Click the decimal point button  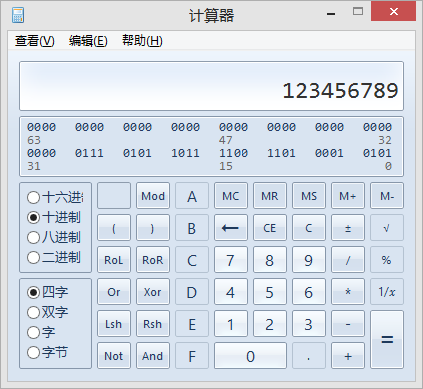coord(309,356)
